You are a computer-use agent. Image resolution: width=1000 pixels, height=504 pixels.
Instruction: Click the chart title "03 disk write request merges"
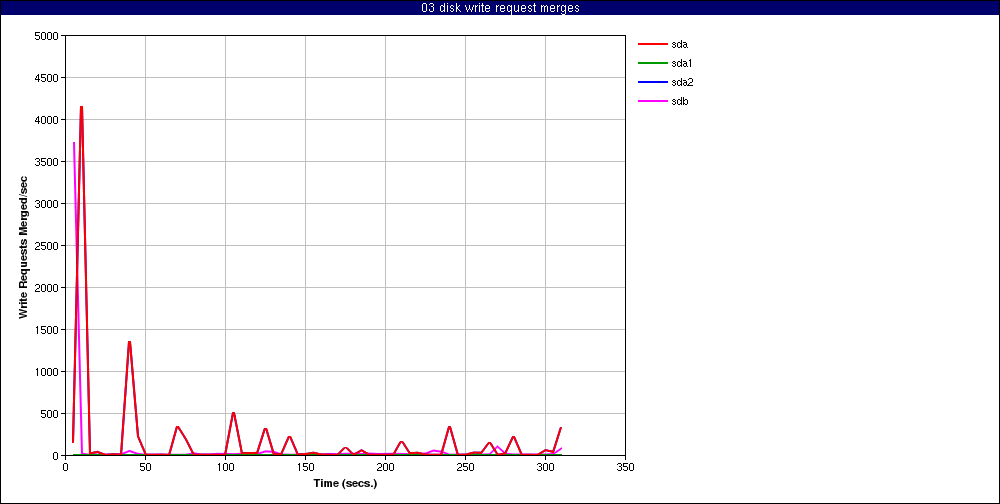pos(500,8)
